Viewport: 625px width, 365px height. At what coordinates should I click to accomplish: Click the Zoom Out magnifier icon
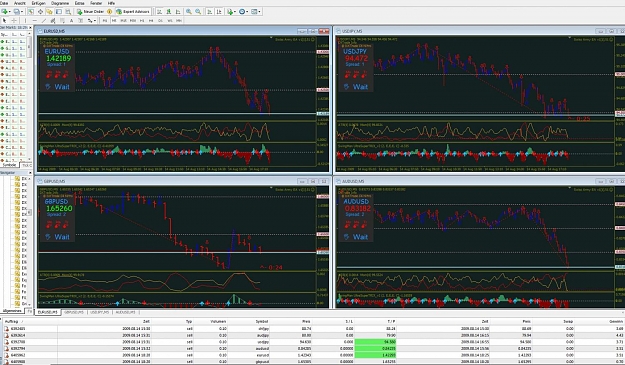[198, 12]
